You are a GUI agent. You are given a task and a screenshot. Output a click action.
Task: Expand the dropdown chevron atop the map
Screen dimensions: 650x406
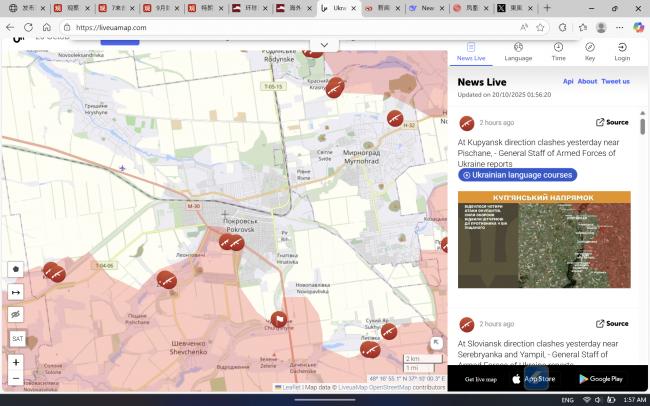coord(323,45)
